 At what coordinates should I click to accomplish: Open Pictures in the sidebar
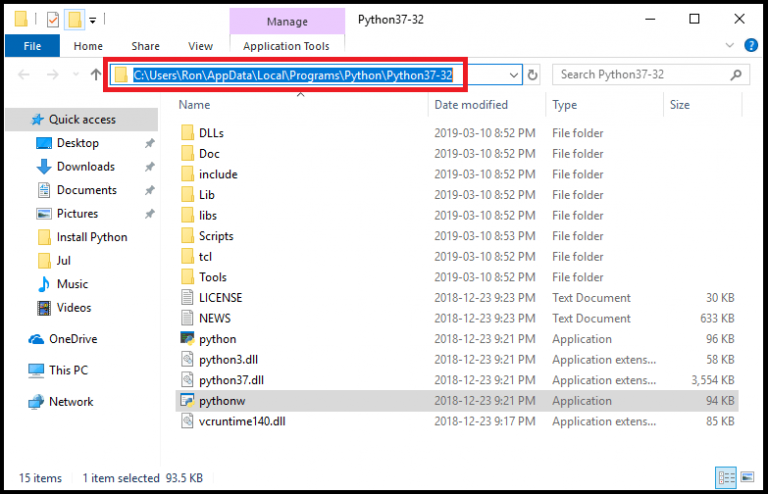point(77,213)
